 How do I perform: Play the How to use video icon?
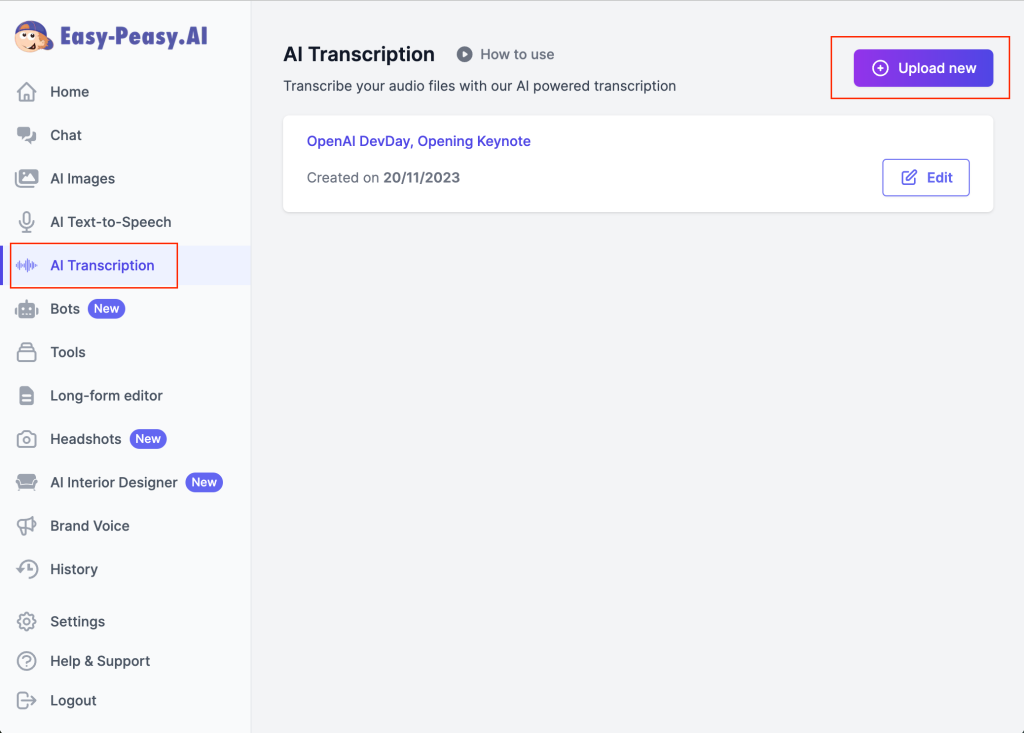pos(465,55)
